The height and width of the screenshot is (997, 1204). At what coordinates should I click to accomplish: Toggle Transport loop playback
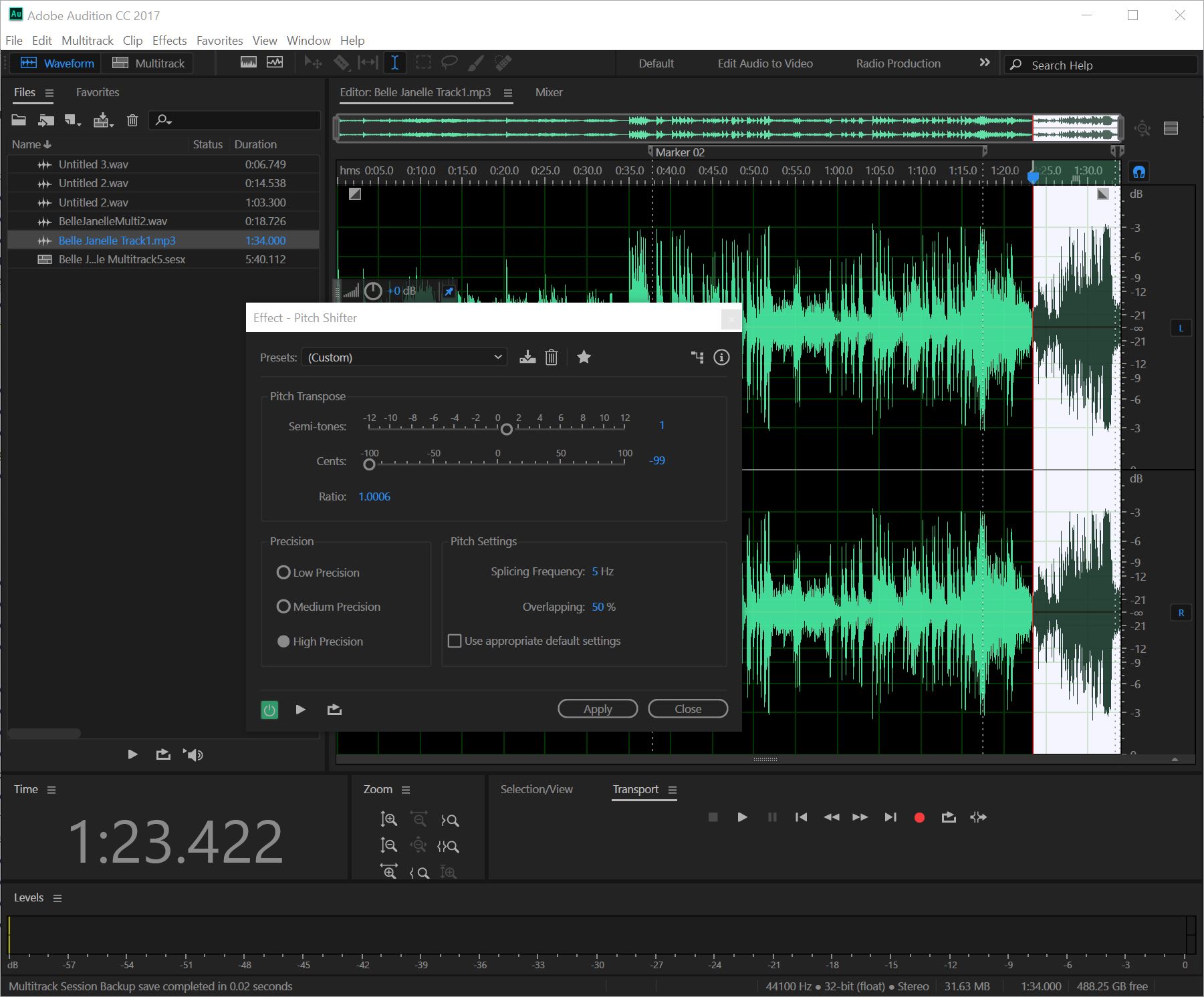pos(949,817)
